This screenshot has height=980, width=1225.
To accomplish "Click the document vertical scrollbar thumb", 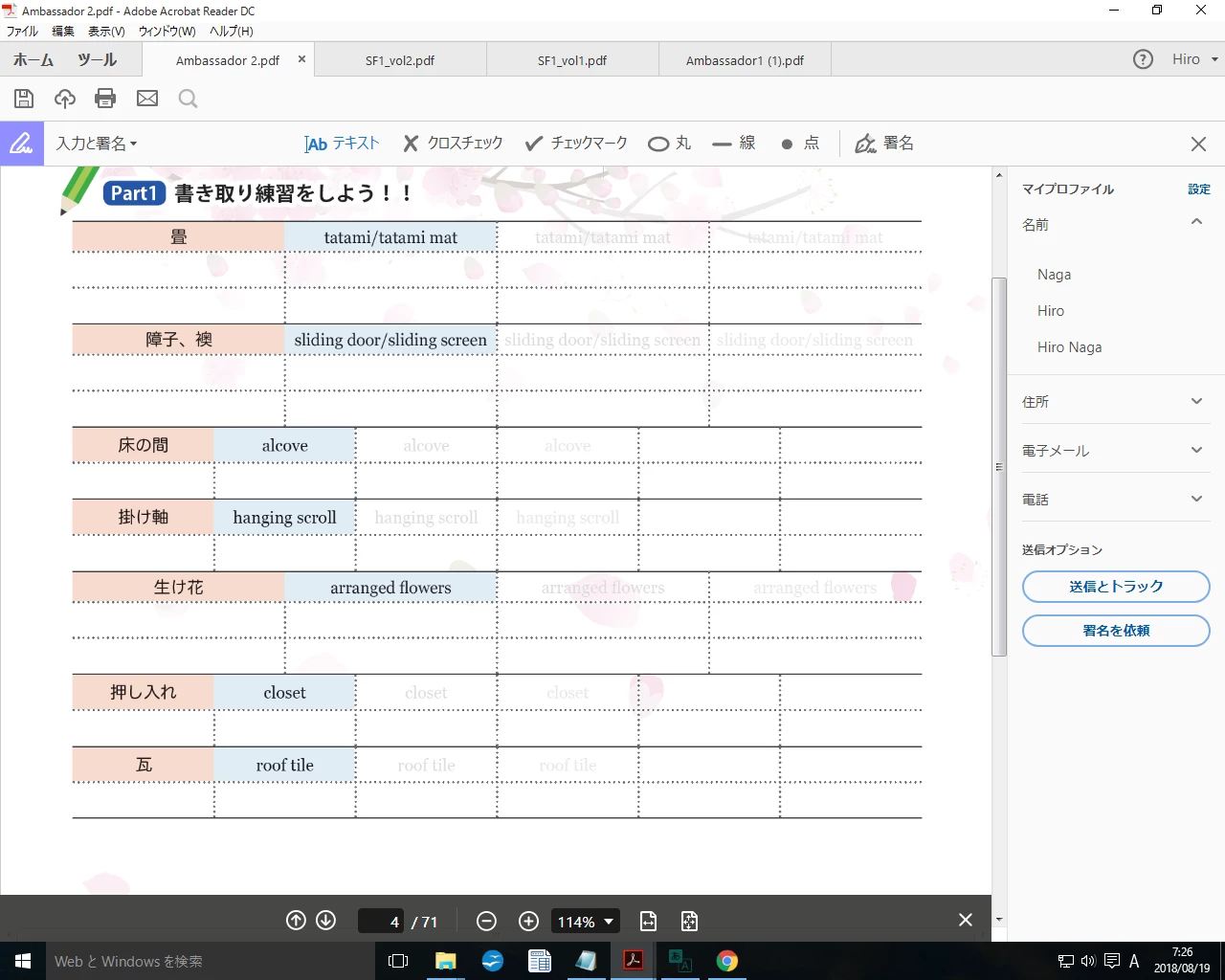I will coord(999,467).
